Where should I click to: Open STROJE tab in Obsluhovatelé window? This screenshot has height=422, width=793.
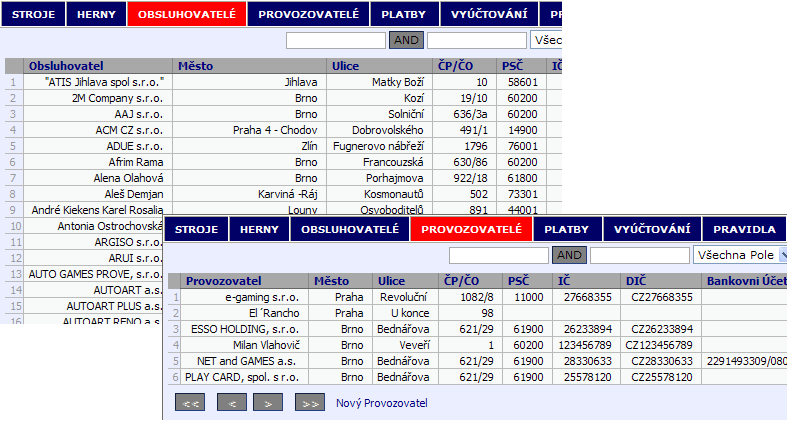pos(33,14)
